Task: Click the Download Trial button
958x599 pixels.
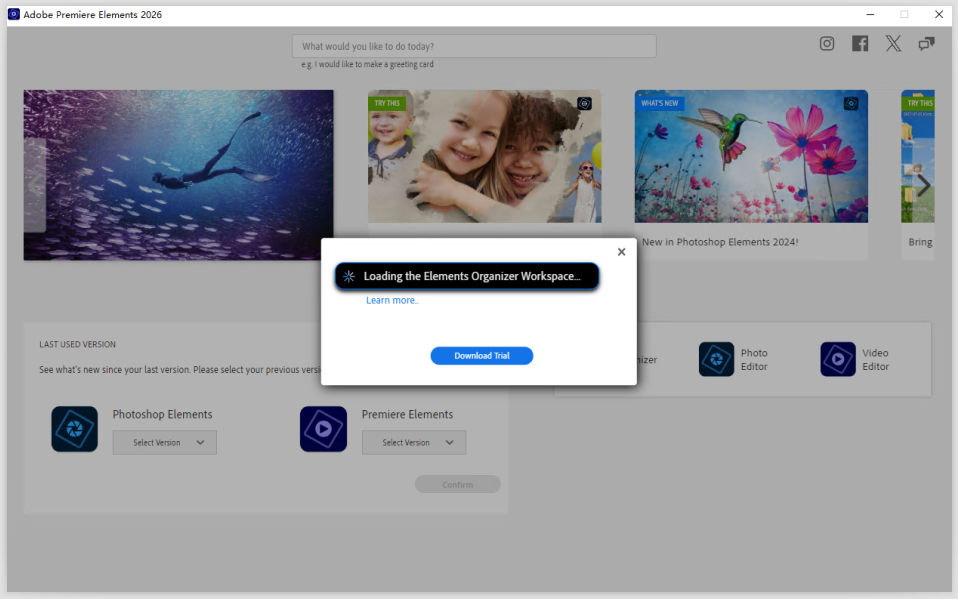Action: 481,356
